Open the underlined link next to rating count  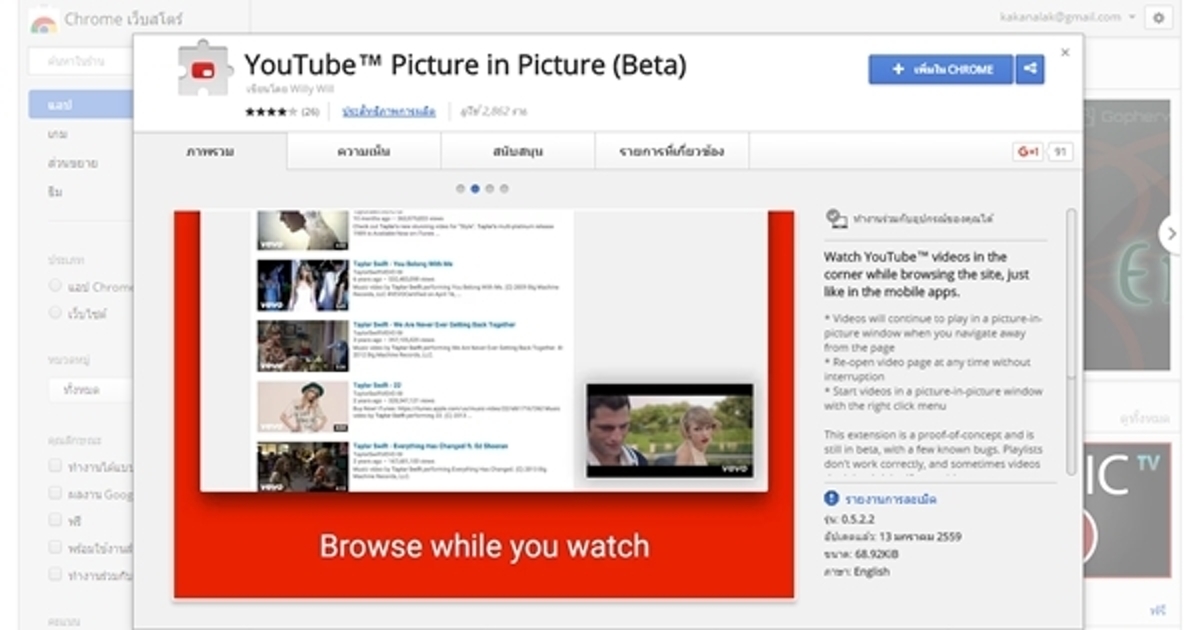pyautogui.click(x=389, y=111)
